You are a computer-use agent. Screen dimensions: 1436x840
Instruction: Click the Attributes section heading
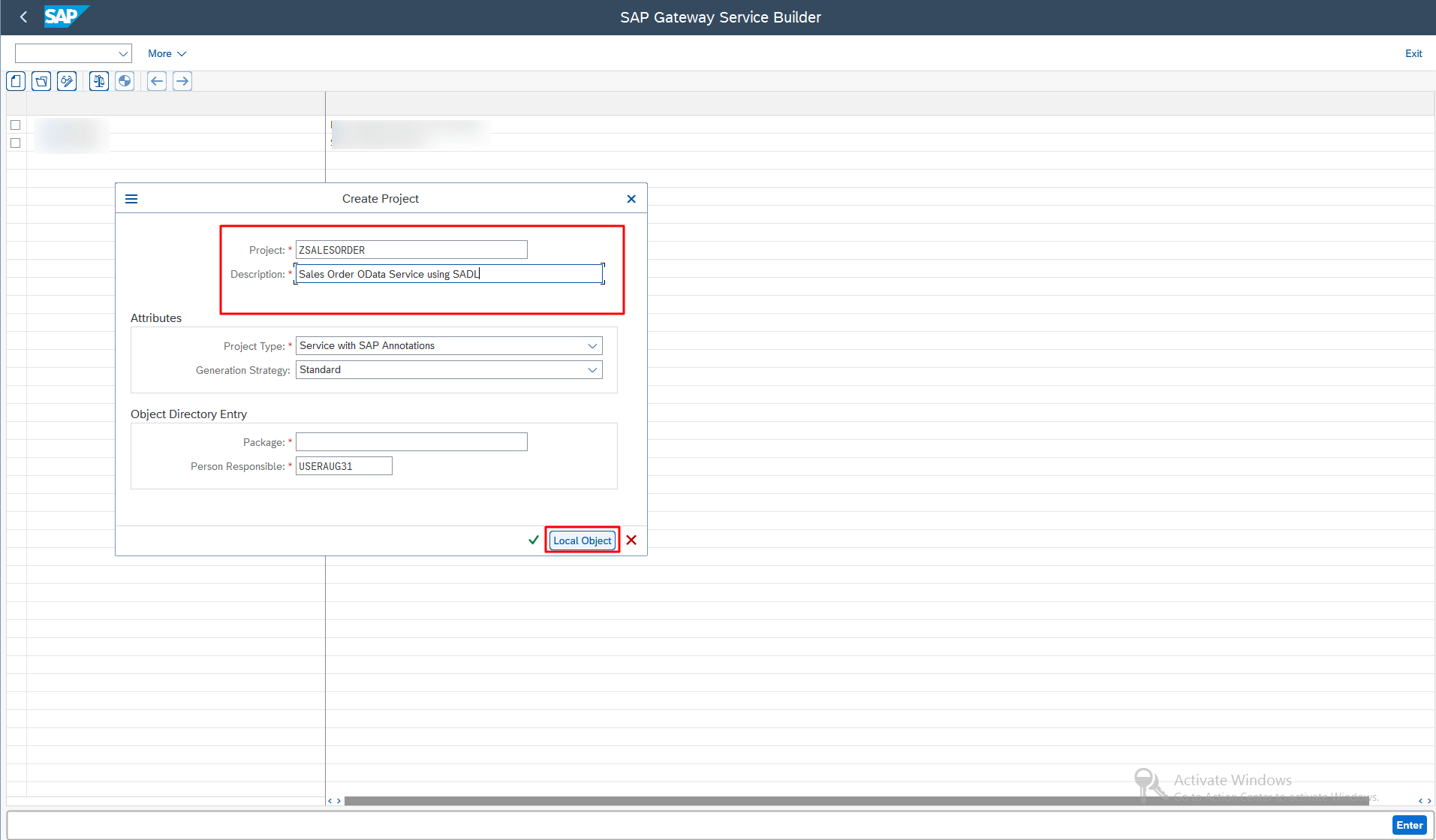(x=156, y=318)
